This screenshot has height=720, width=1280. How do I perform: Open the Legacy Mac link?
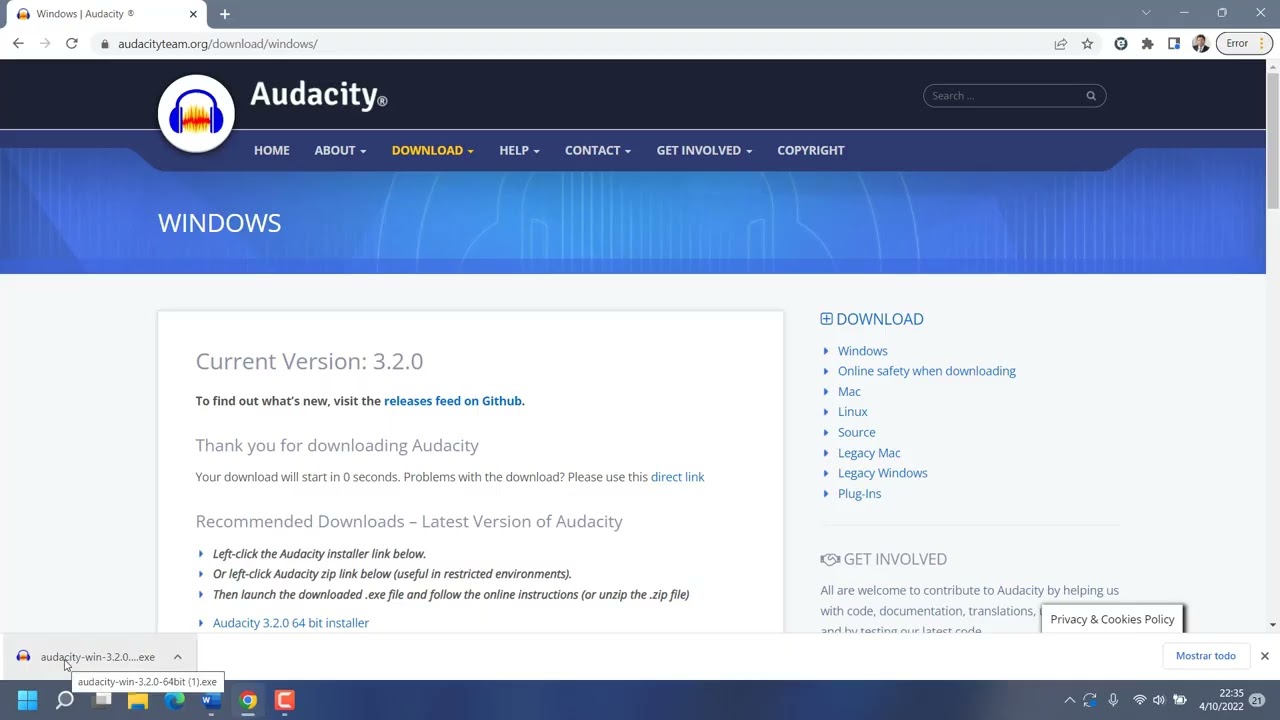click(x=869, y=453)
